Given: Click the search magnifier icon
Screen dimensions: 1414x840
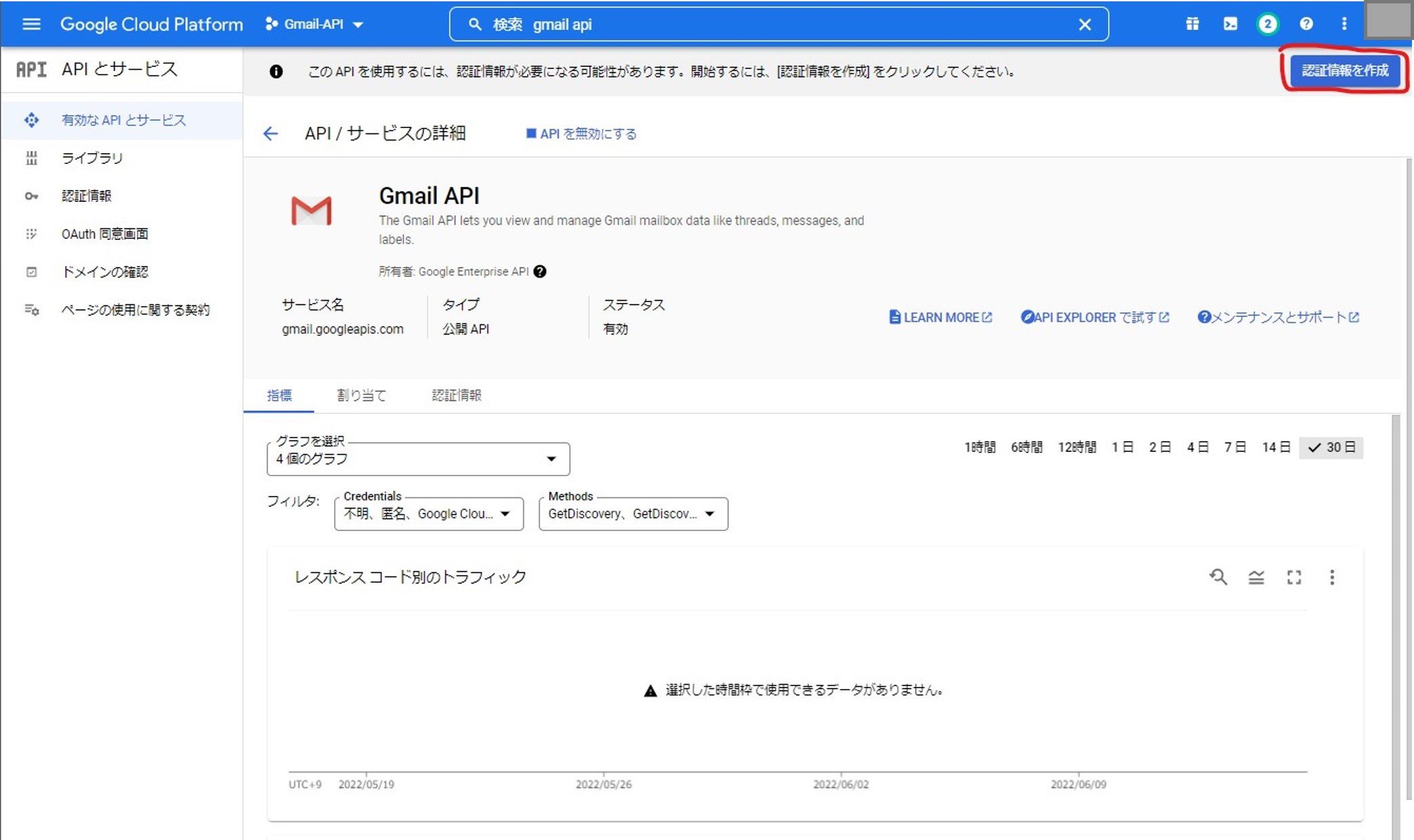Looking at the screenshot, I should 475,24.
